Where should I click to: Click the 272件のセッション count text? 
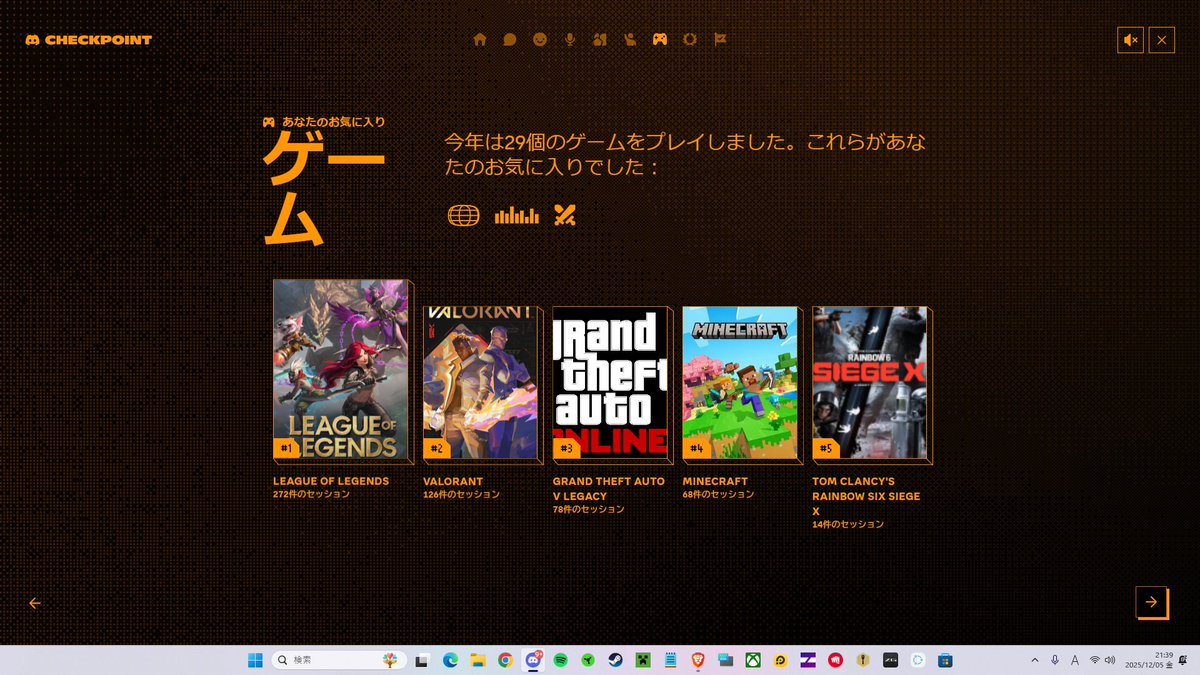(x=312, y=494)
